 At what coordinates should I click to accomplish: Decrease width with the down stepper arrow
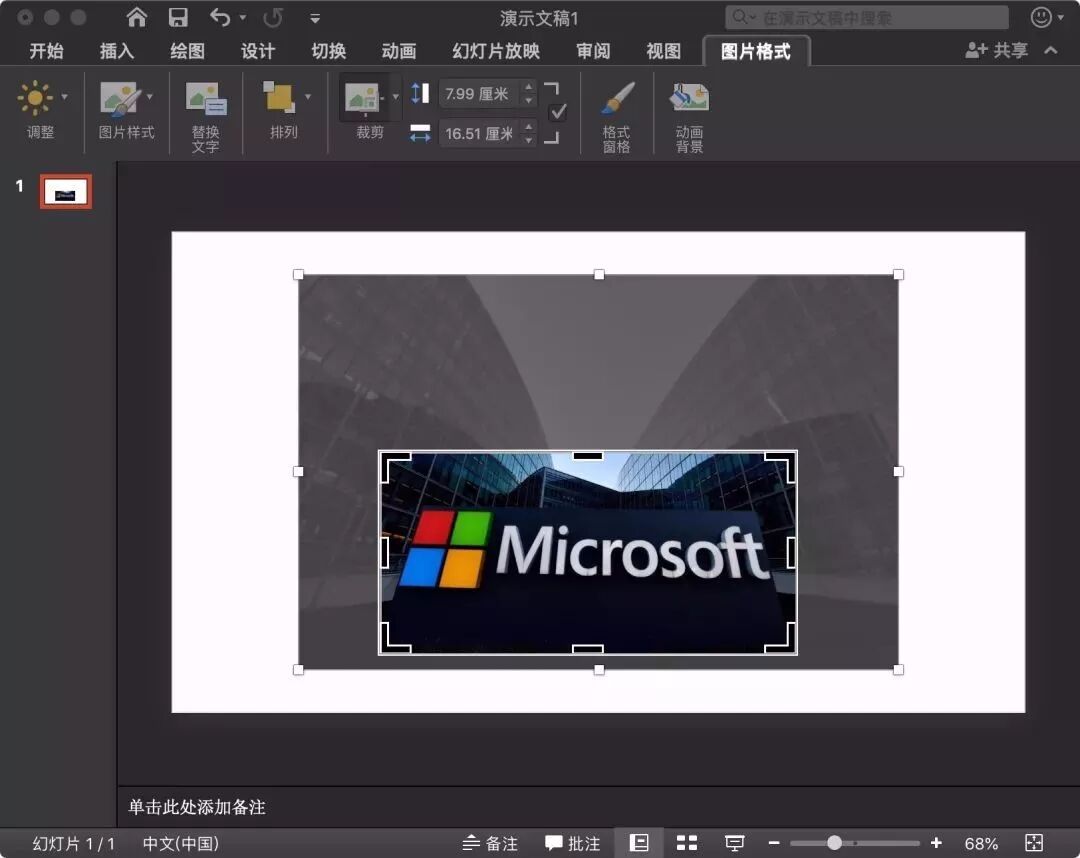[x=528, y=140]
